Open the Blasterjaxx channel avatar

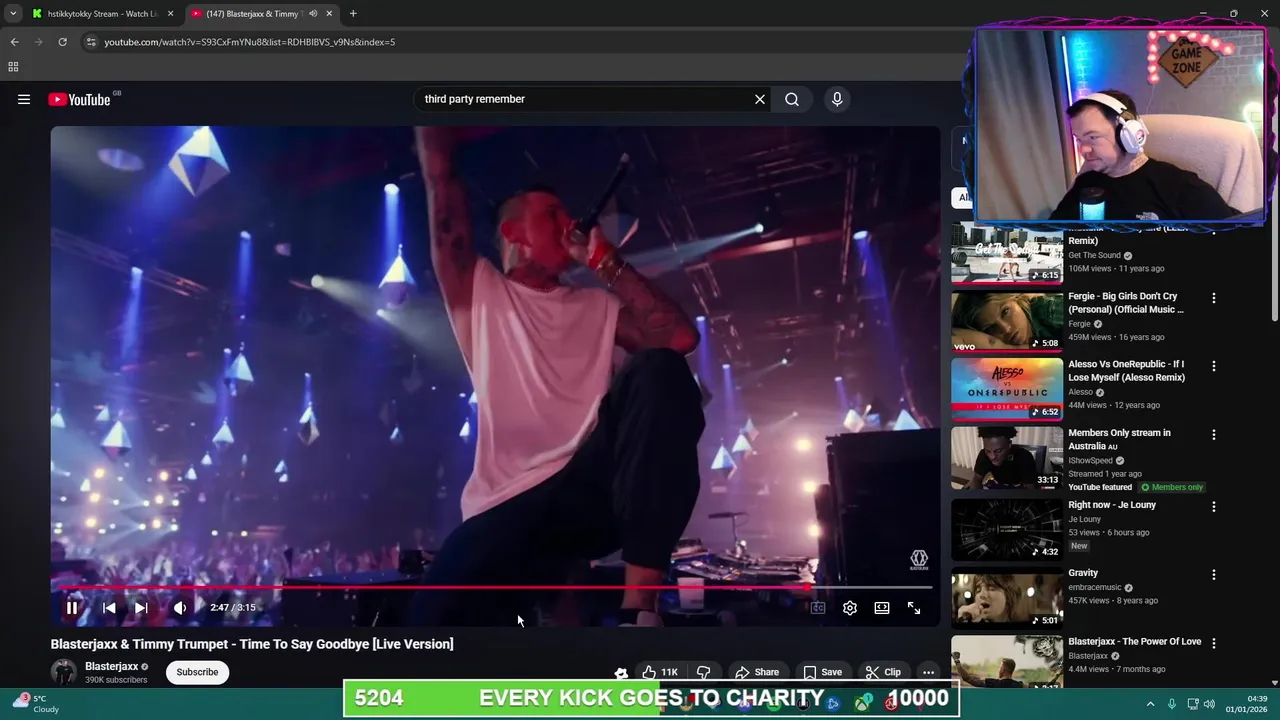[x=64, y=672]
